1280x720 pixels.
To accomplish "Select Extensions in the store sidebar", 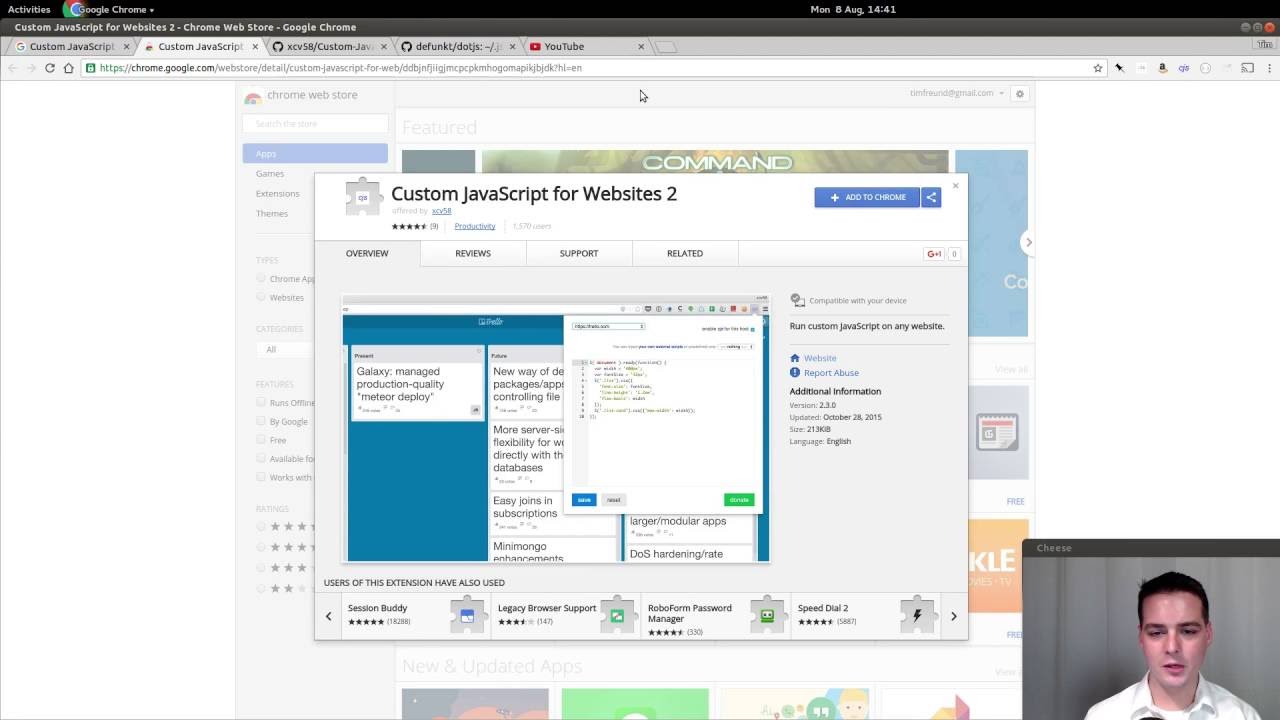I will pos(277,193).
